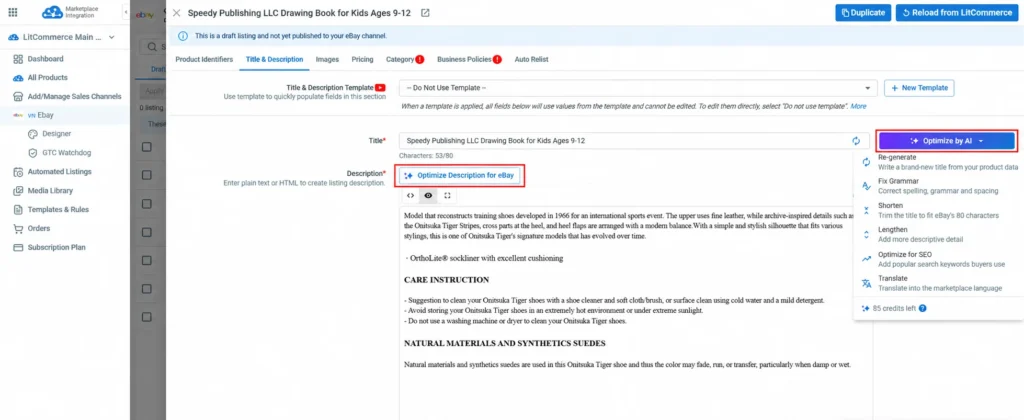Open the Optimize by AI dropdown button
This screenshot has width=1024, height=420.
(946, 140)
